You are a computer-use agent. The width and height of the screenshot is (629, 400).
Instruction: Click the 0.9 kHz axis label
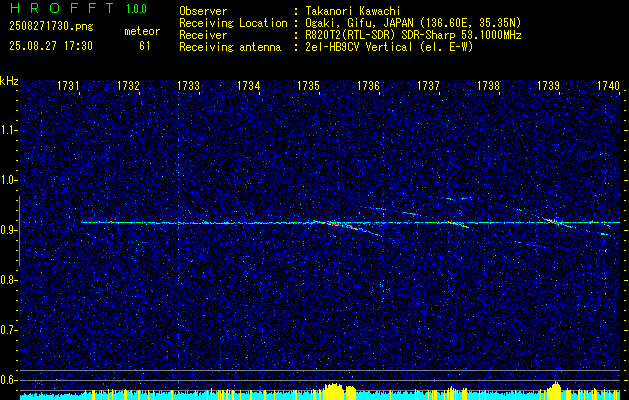[8, 230]
